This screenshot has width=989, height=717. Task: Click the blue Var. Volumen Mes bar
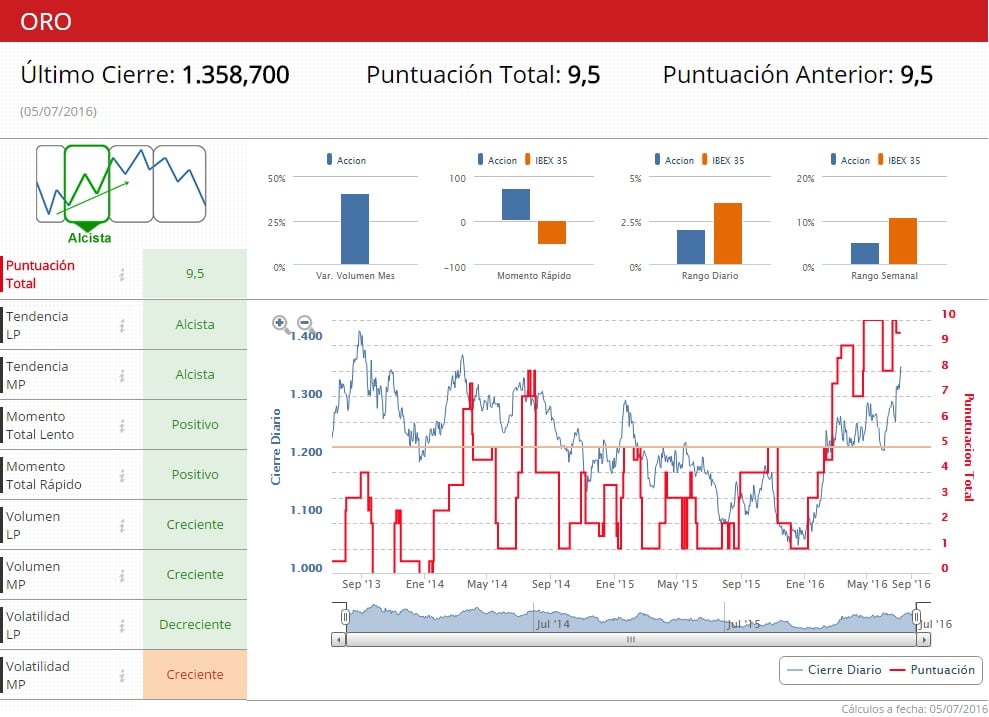[x=355, y=229]
